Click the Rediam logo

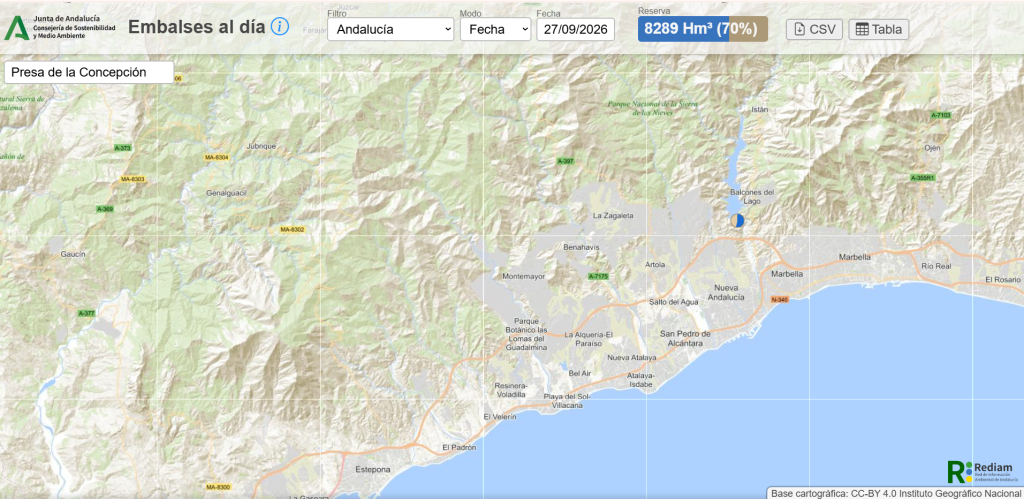[x=981, y=472]
